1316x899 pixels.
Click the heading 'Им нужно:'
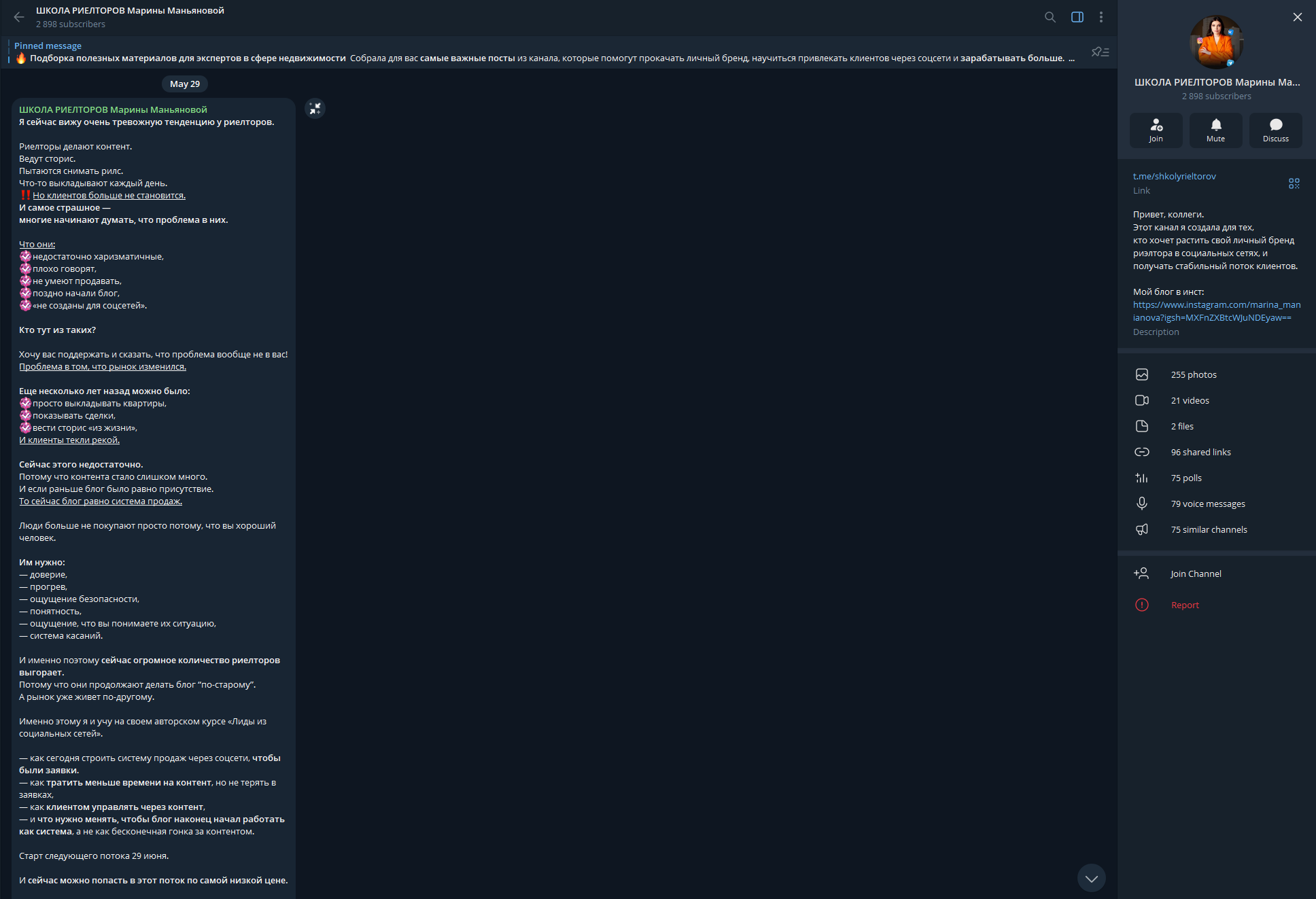42,562
